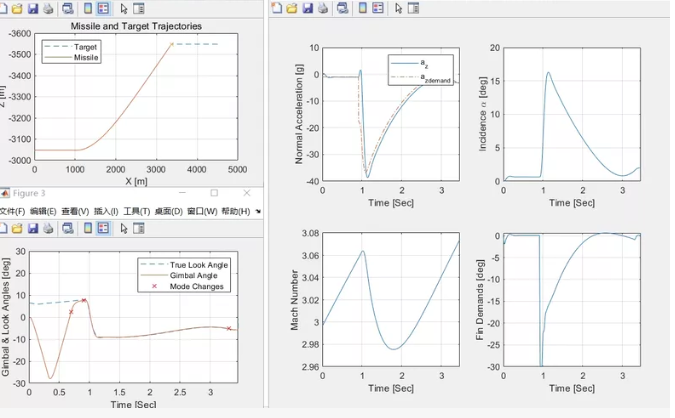Image resolution: width=675 pixels, height=418 pixels.
Task: Click New Figure in the four-subplot window toolbar
Action: [277, 8]
